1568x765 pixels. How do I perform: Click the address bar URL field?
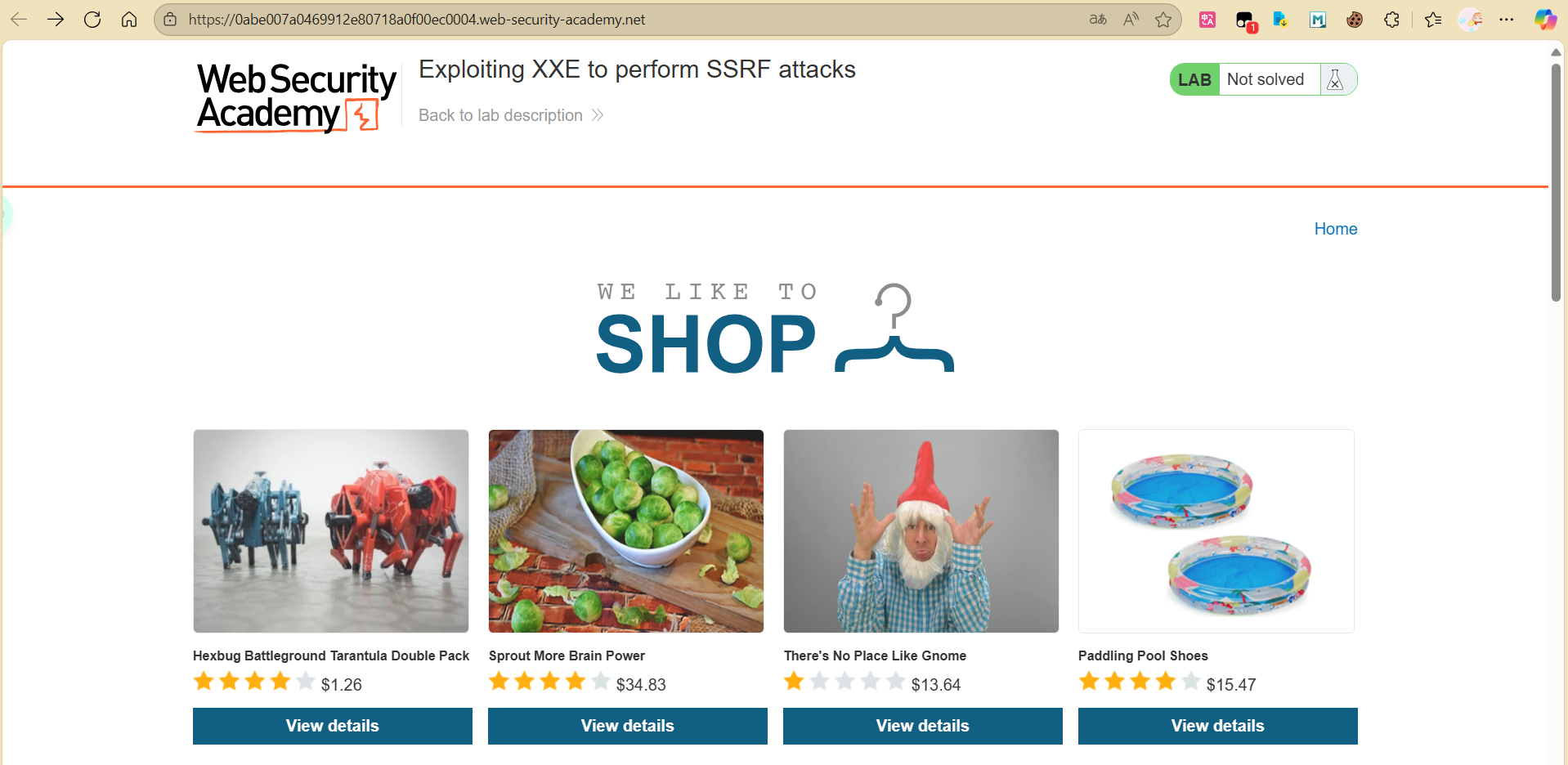click(572, 20)
